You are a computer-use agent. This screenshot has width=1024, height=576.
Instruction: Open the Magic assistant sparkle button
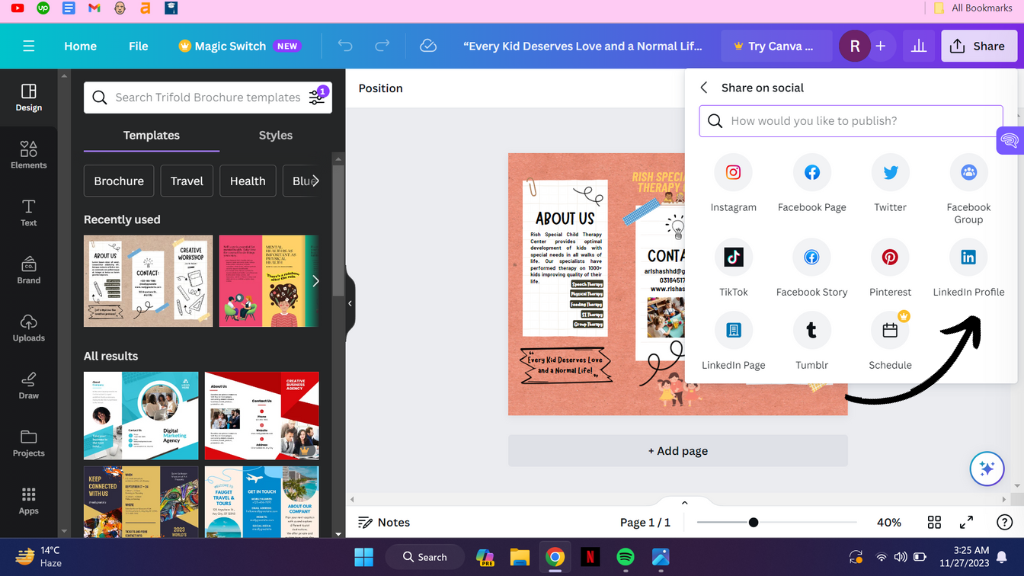[987, 468]
